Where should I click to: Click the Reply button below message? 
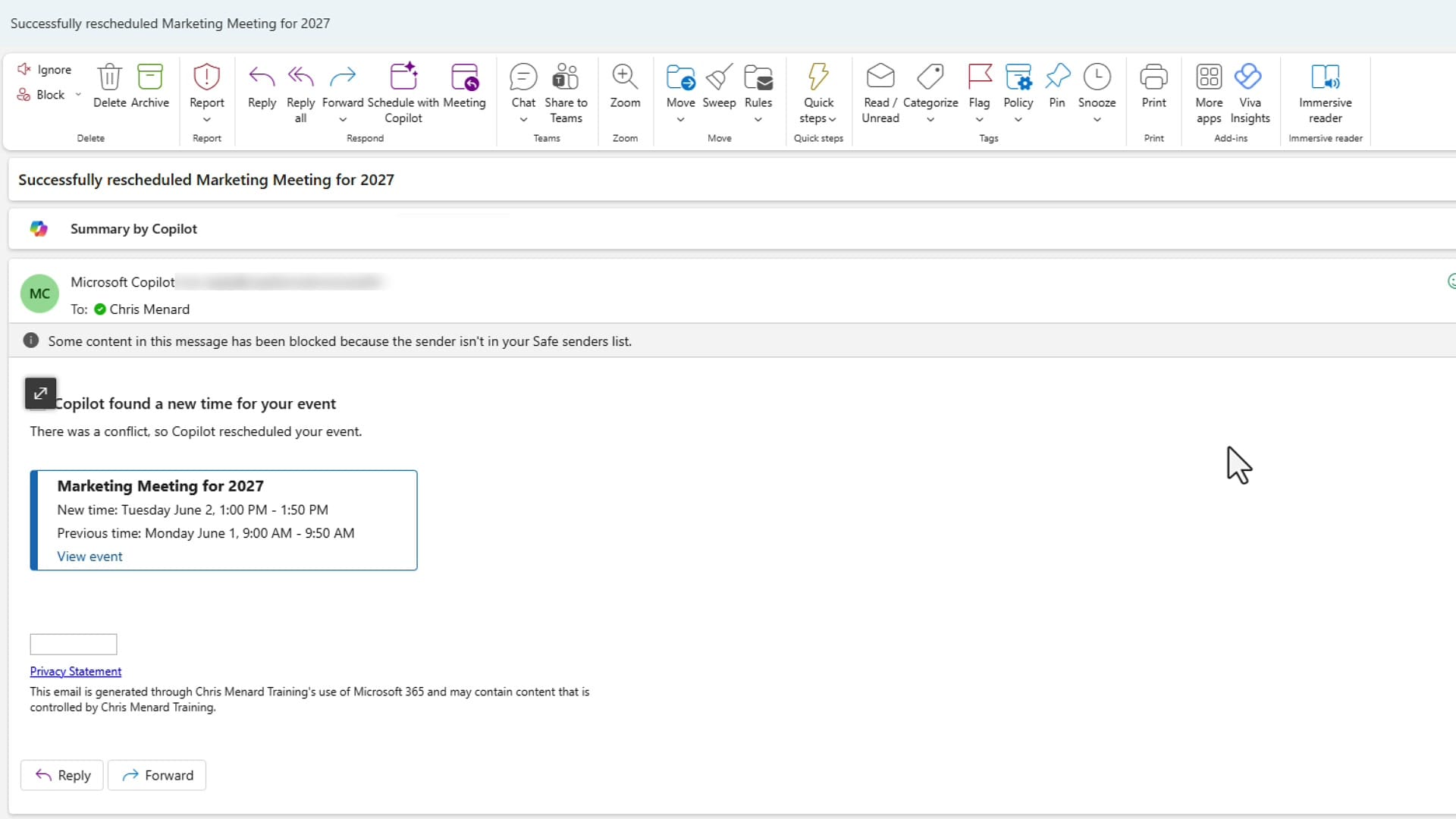62,775
